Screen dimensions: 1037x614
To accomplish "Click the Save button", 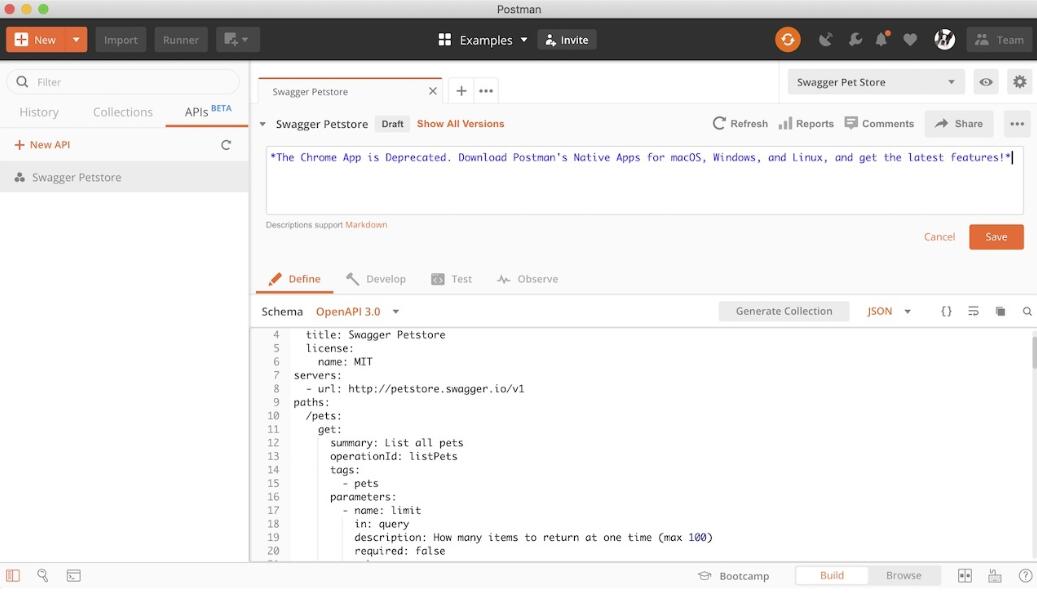I will 996,237.
